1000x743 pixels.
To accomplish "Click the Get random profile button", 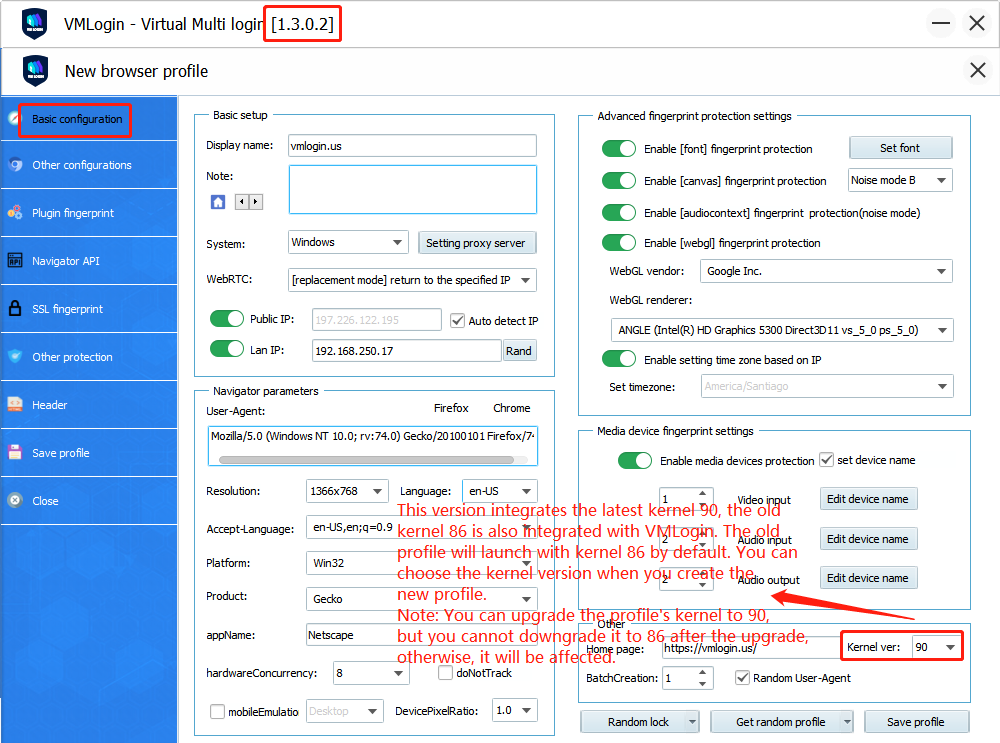I will (x=781, y=722).
